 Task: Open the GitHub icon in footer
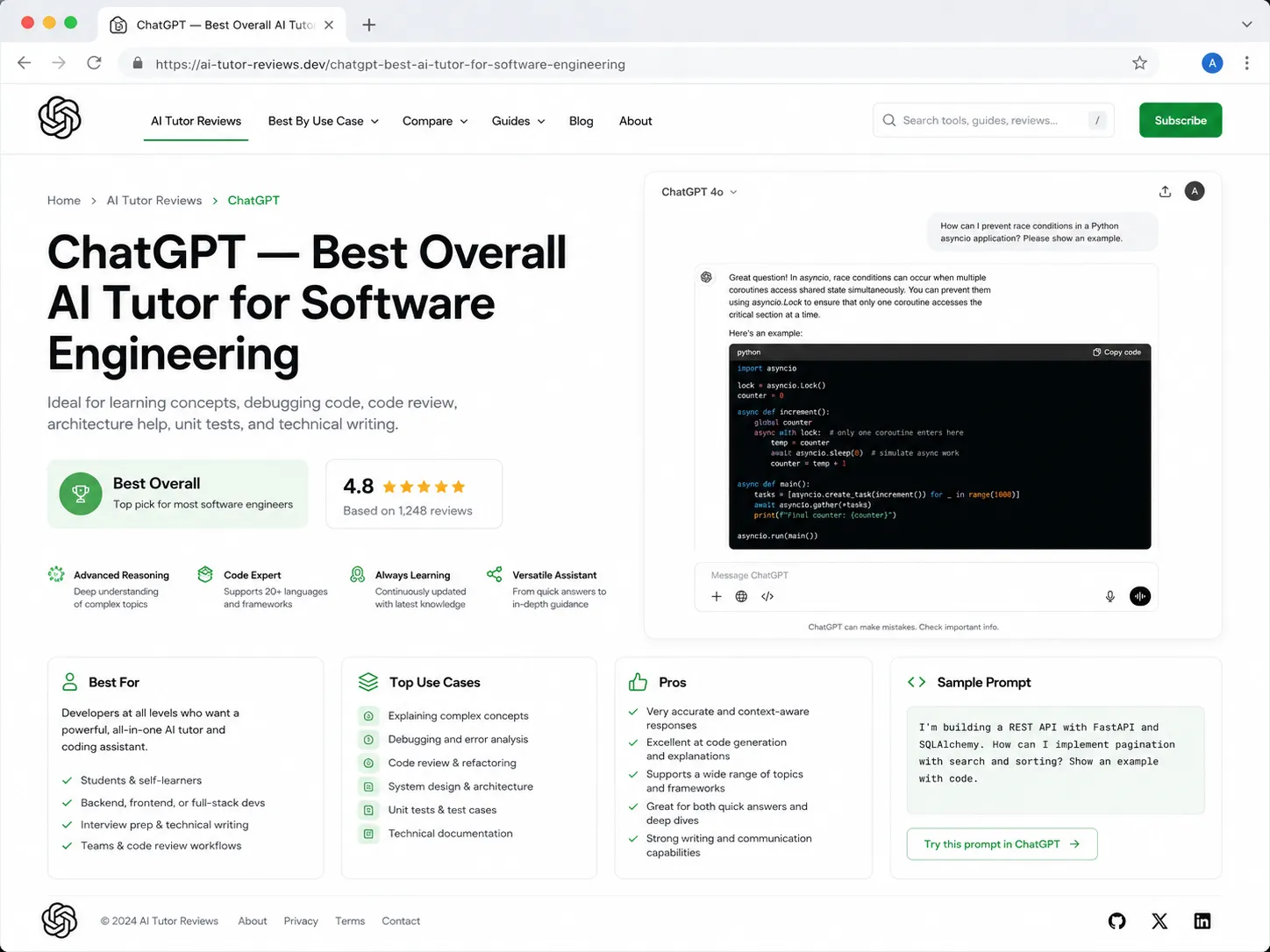1117,920
